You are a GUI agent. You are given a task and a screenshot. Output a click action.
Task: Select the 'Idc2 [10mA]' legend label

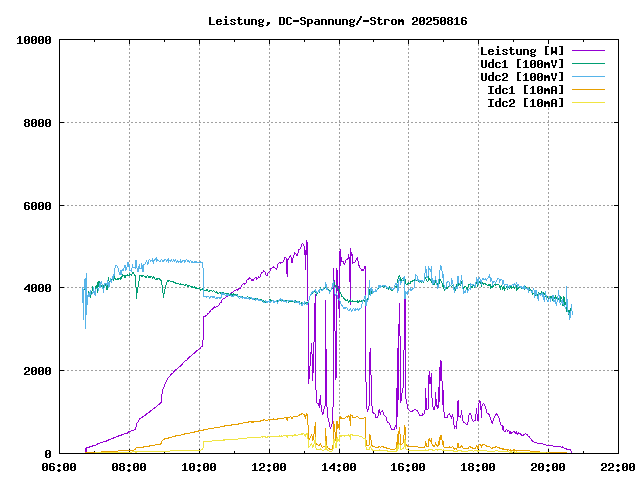(525, 102)
